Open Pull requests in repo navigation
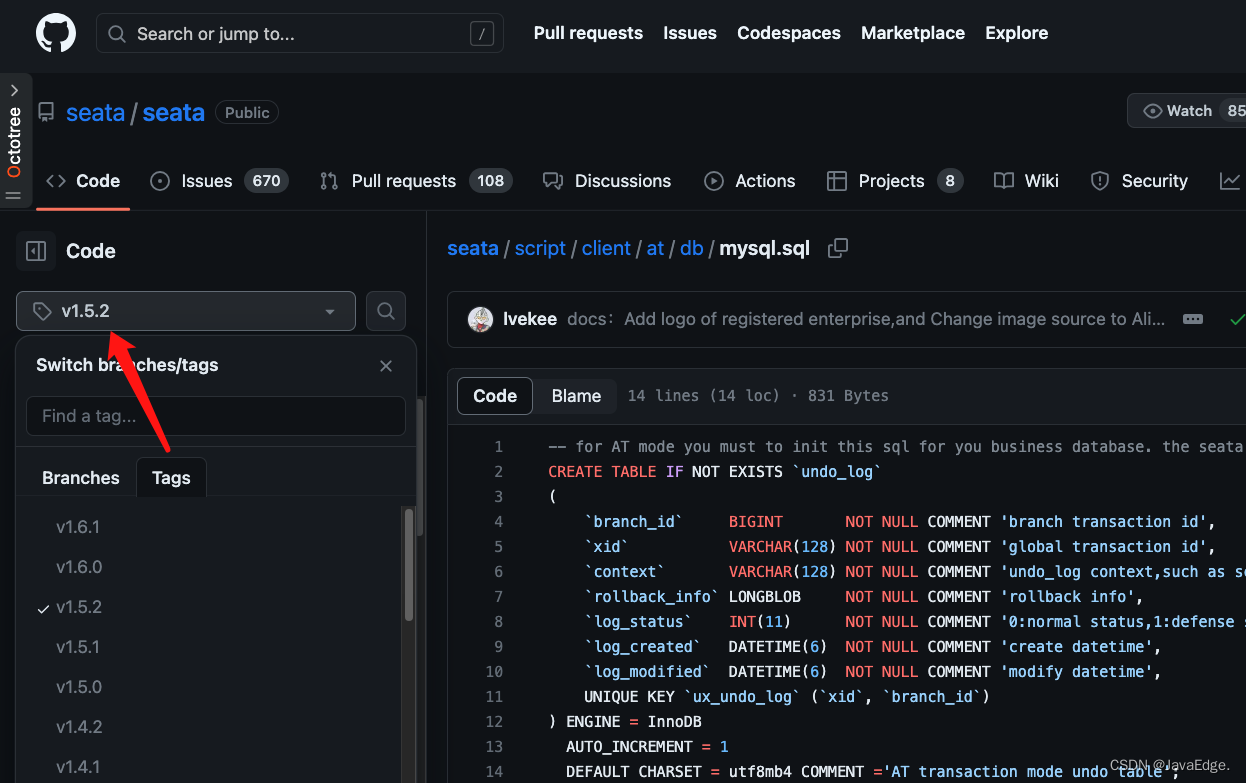This screenshot has width=1246, height=783. [404, 181]
